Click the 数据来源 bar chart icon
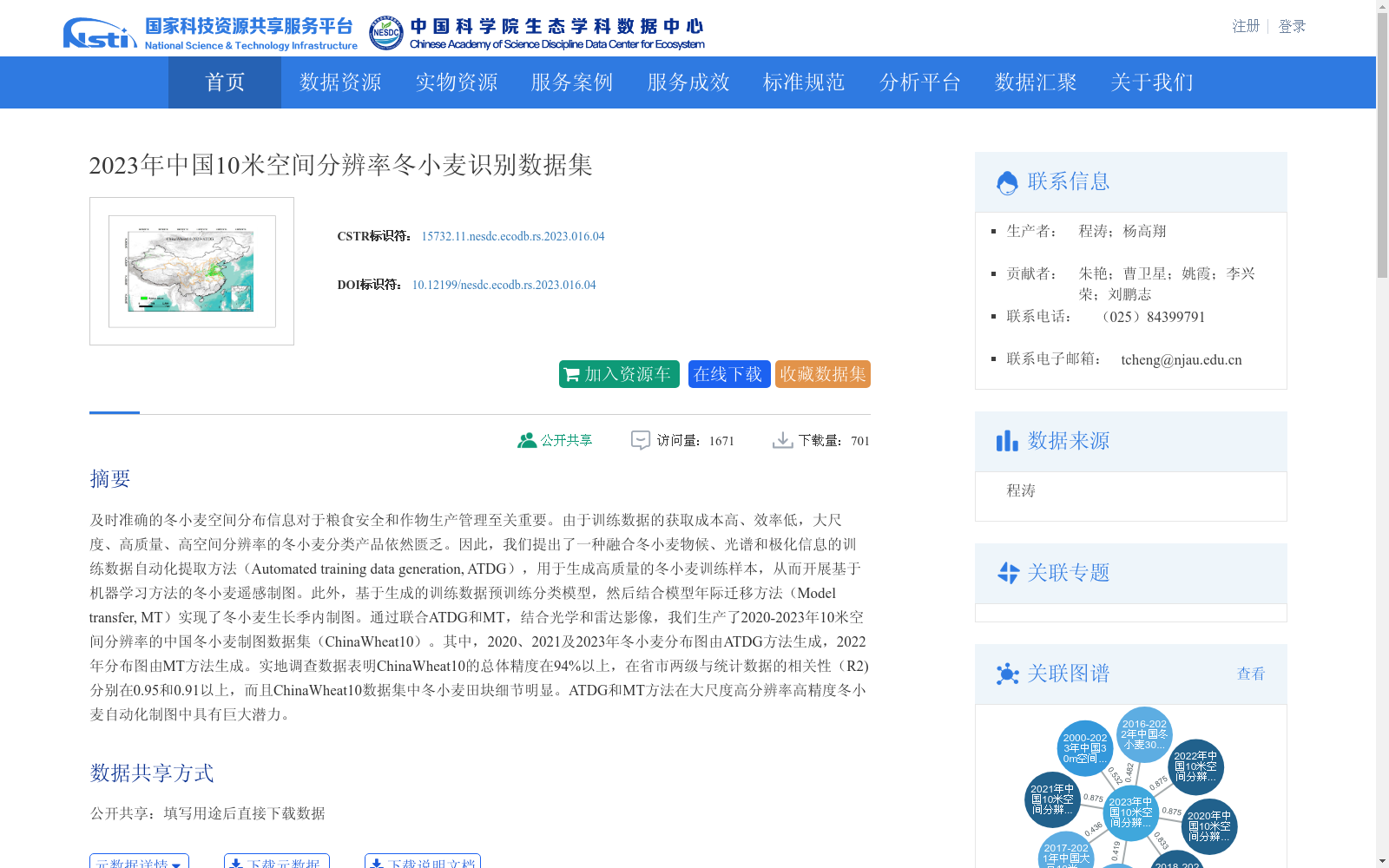The image size is (1389, 868). point(1007,441)
